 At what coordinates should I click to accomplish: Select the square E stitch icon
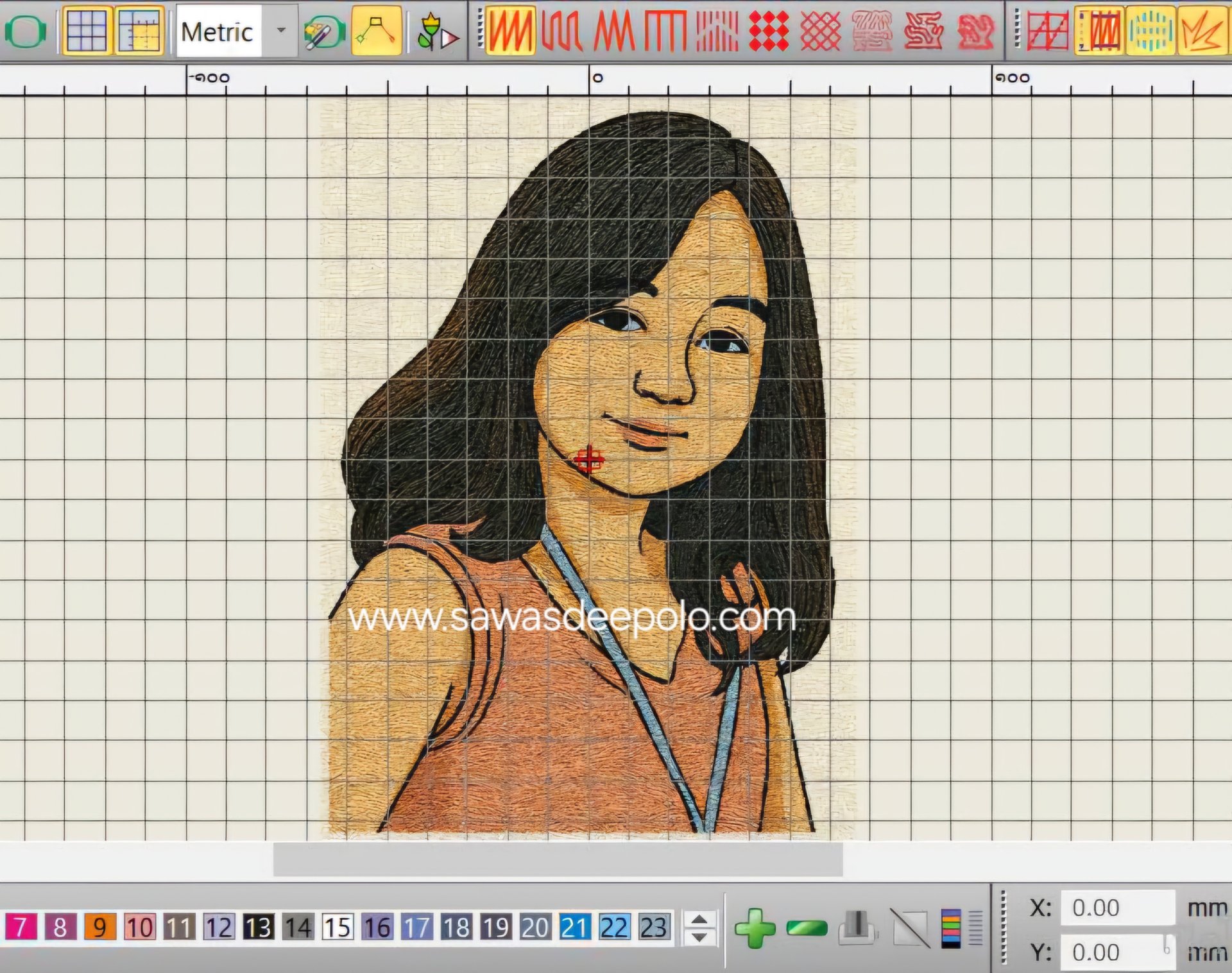click(x=665, y=31)
